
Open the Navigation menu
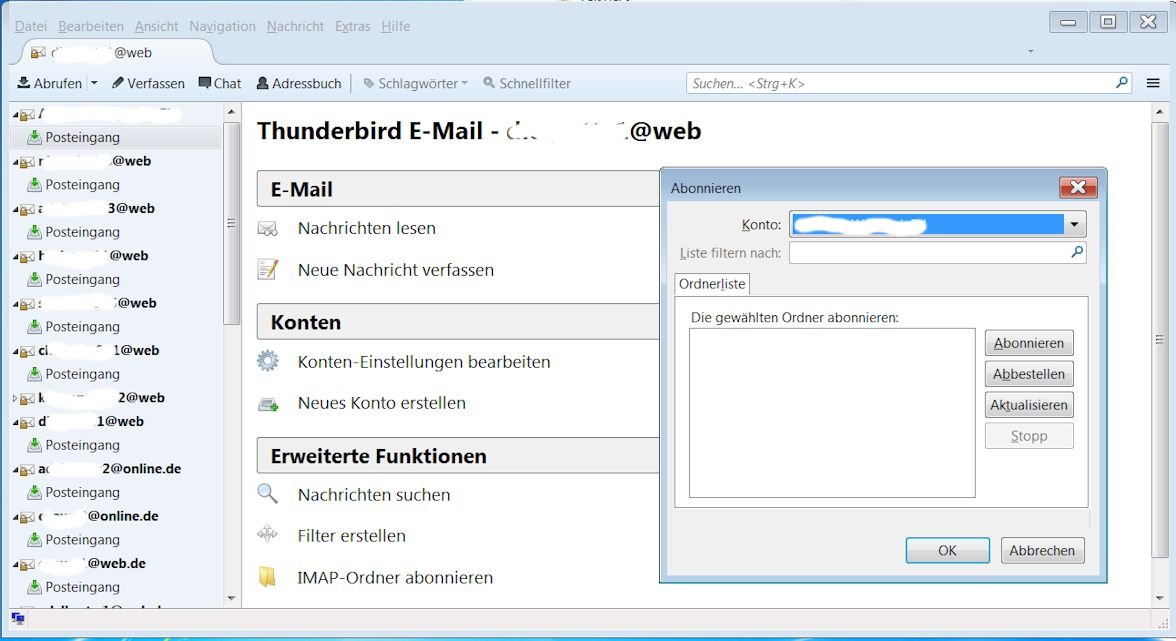pyautogui.click(x=222, y=26)
